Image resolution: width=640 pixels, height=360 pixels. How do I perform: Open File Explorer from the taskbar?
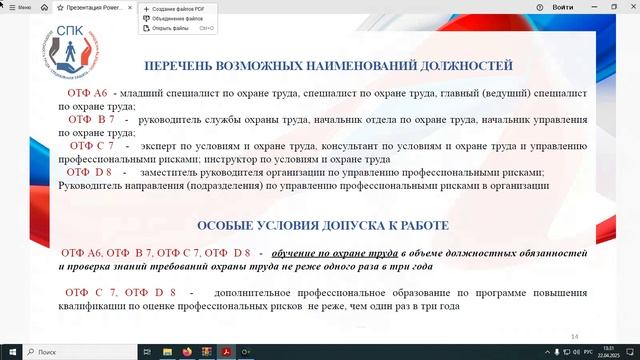coord(167,352)
